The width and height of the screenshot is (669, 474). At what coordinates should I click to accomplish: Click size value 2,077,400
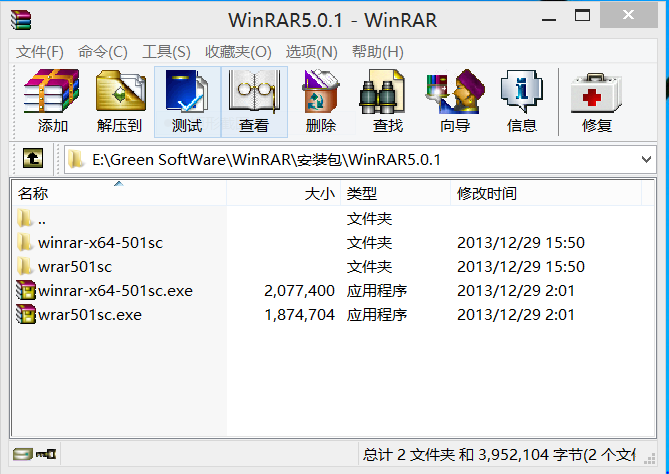(299, 291)
